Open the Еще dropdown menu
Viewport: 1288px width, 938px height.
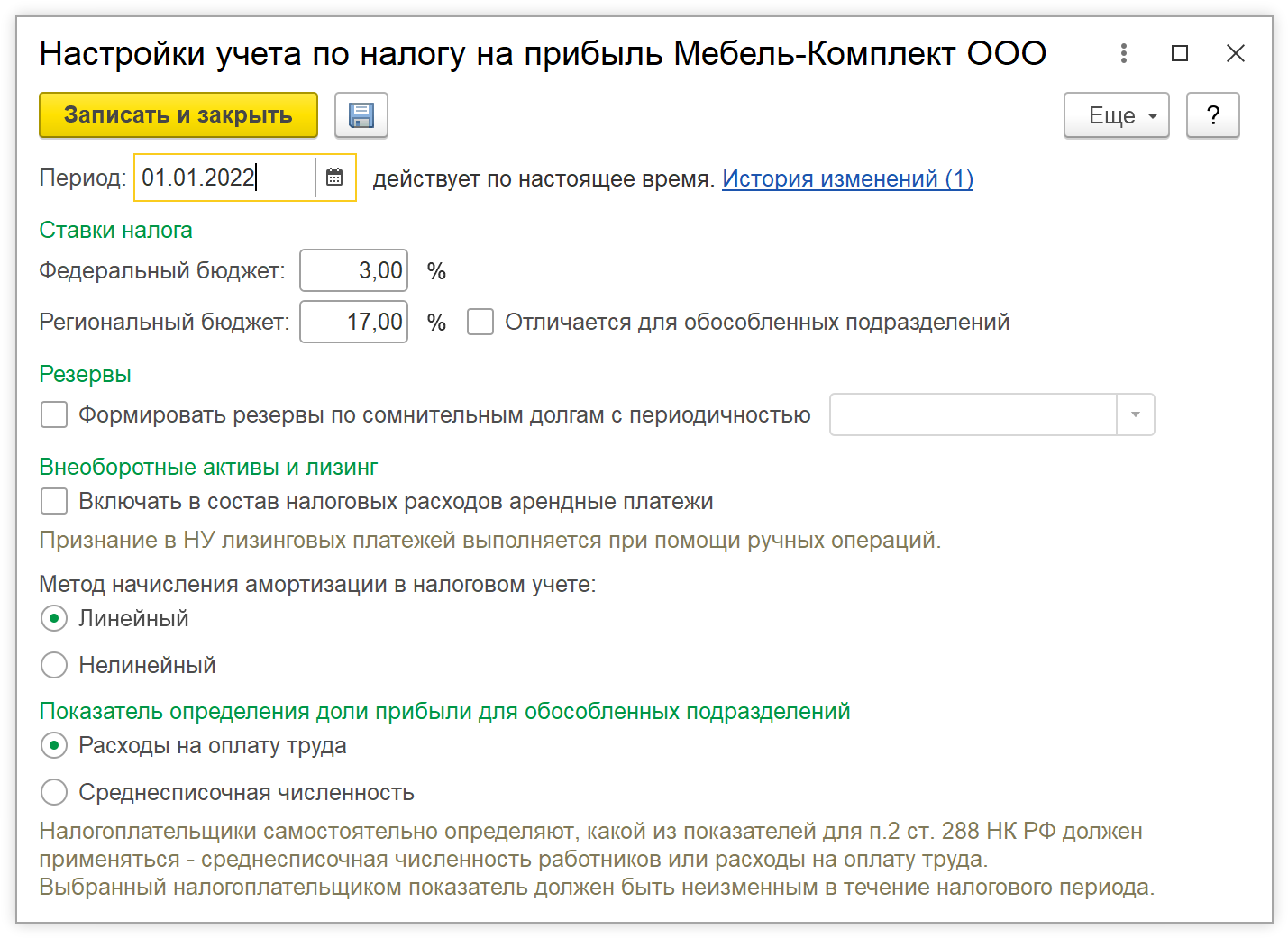(1116, 115)
